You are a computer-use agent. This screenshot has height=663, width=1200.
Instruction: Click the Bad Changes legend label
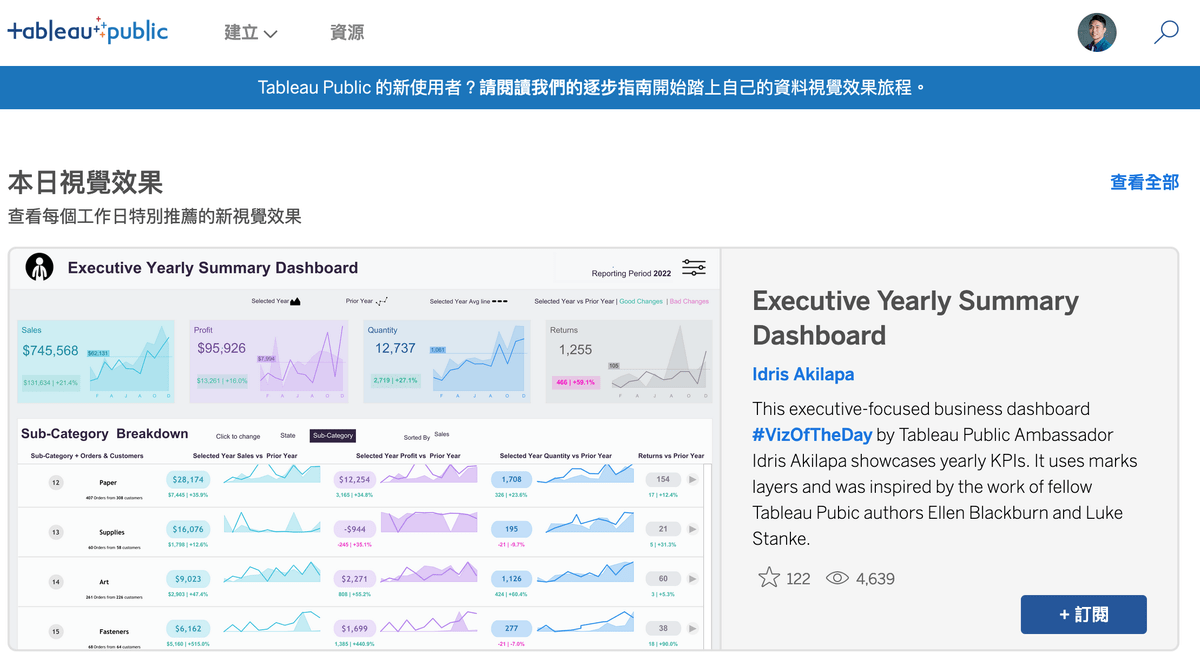[689, 301]
